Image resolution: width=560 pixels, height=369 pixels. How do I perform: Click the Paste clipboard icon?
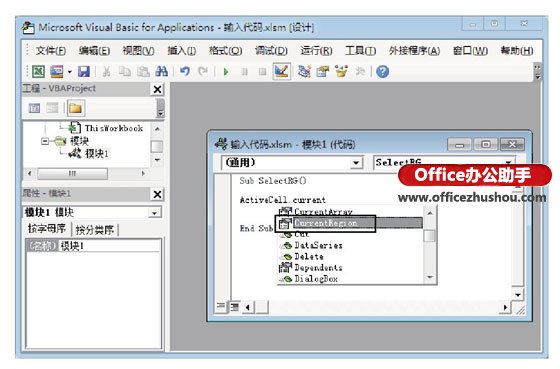[x=143, y=72]
